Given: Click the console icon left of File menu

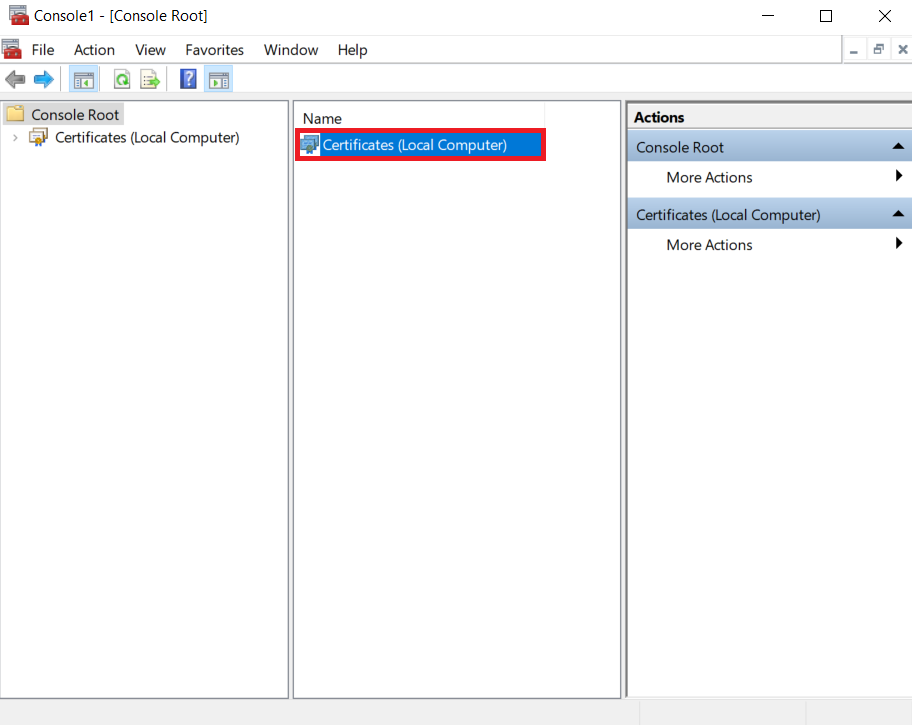Looking at the screenshot, I should point(11,49).
